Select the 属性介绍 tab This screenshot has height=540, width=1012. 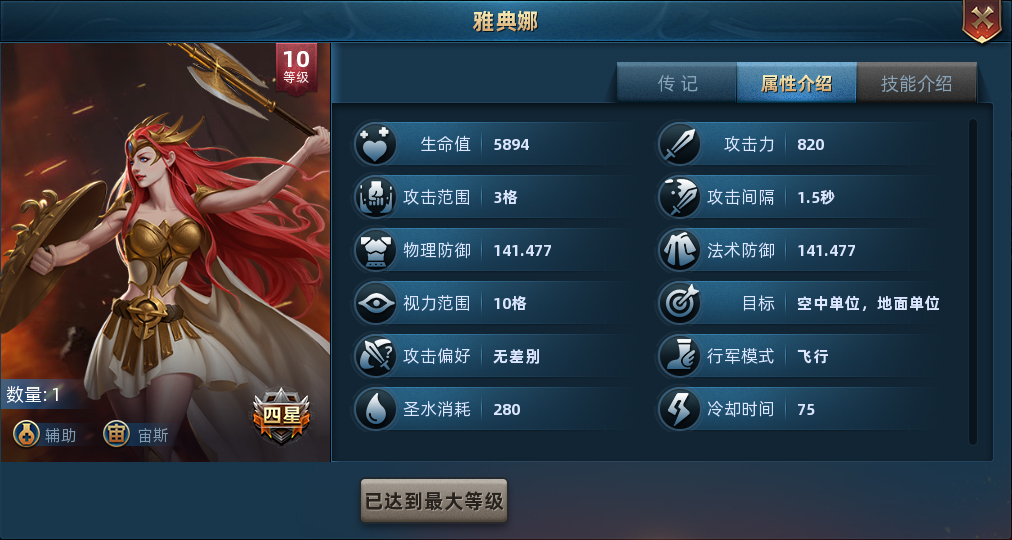(x=796, y=83)
